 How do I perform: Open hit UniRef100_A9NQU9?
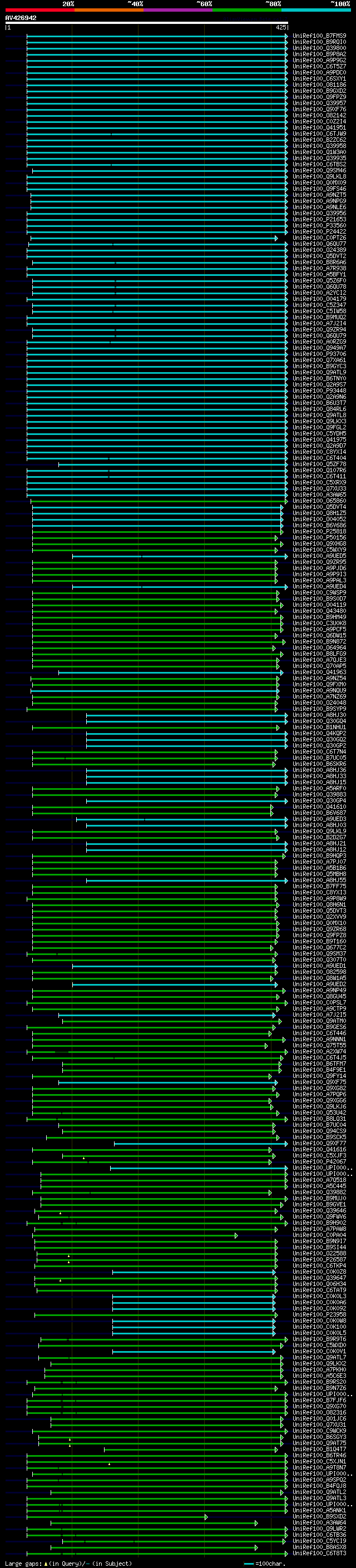click(319, 690)
